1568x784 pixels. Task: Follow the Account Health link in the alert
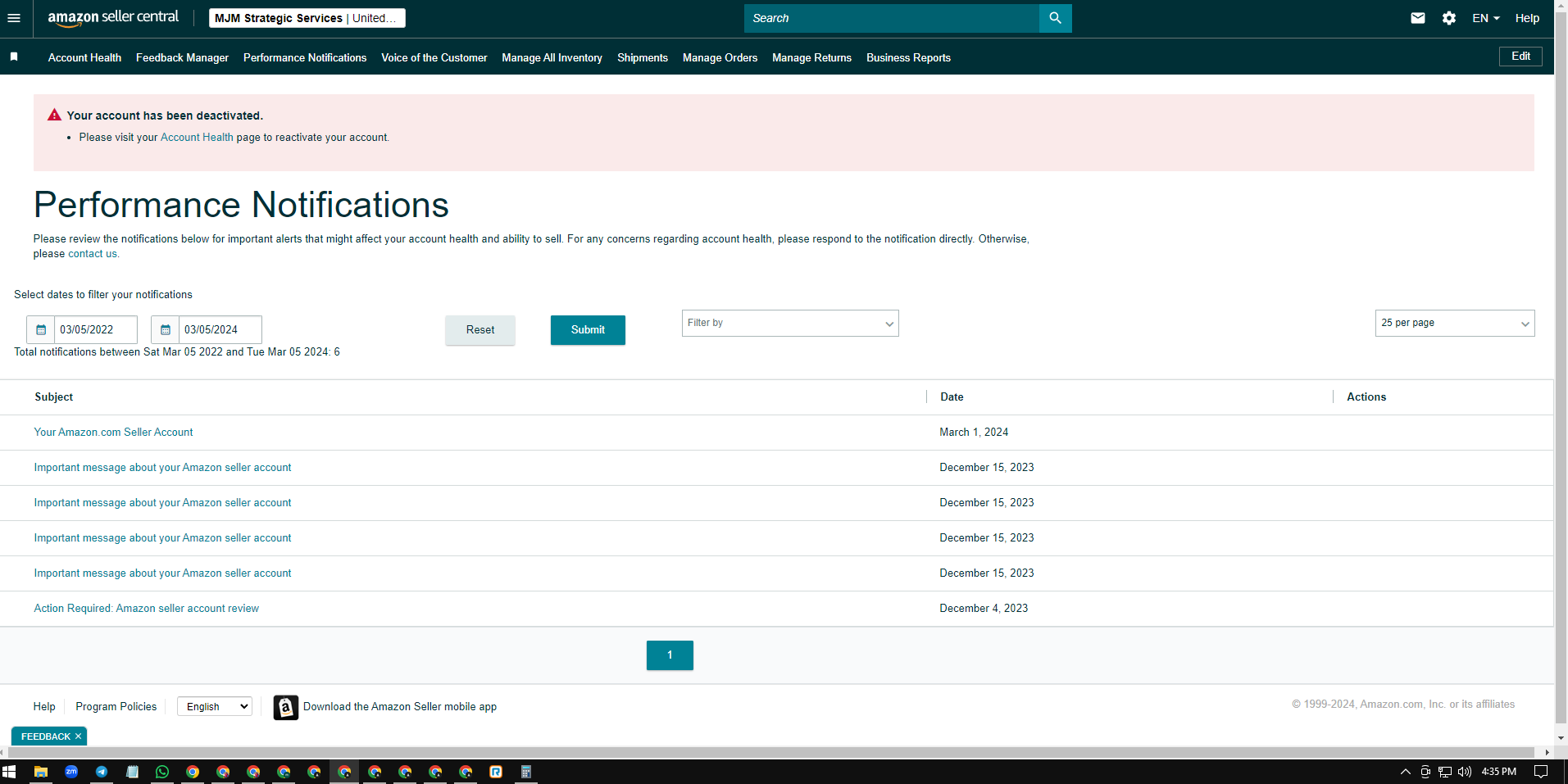pyautogui.click(x=197, y=138)
